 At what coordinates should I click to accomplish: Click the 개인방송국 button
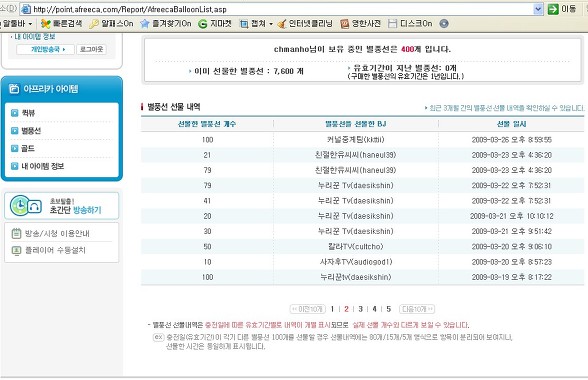[x=45, y=49]
